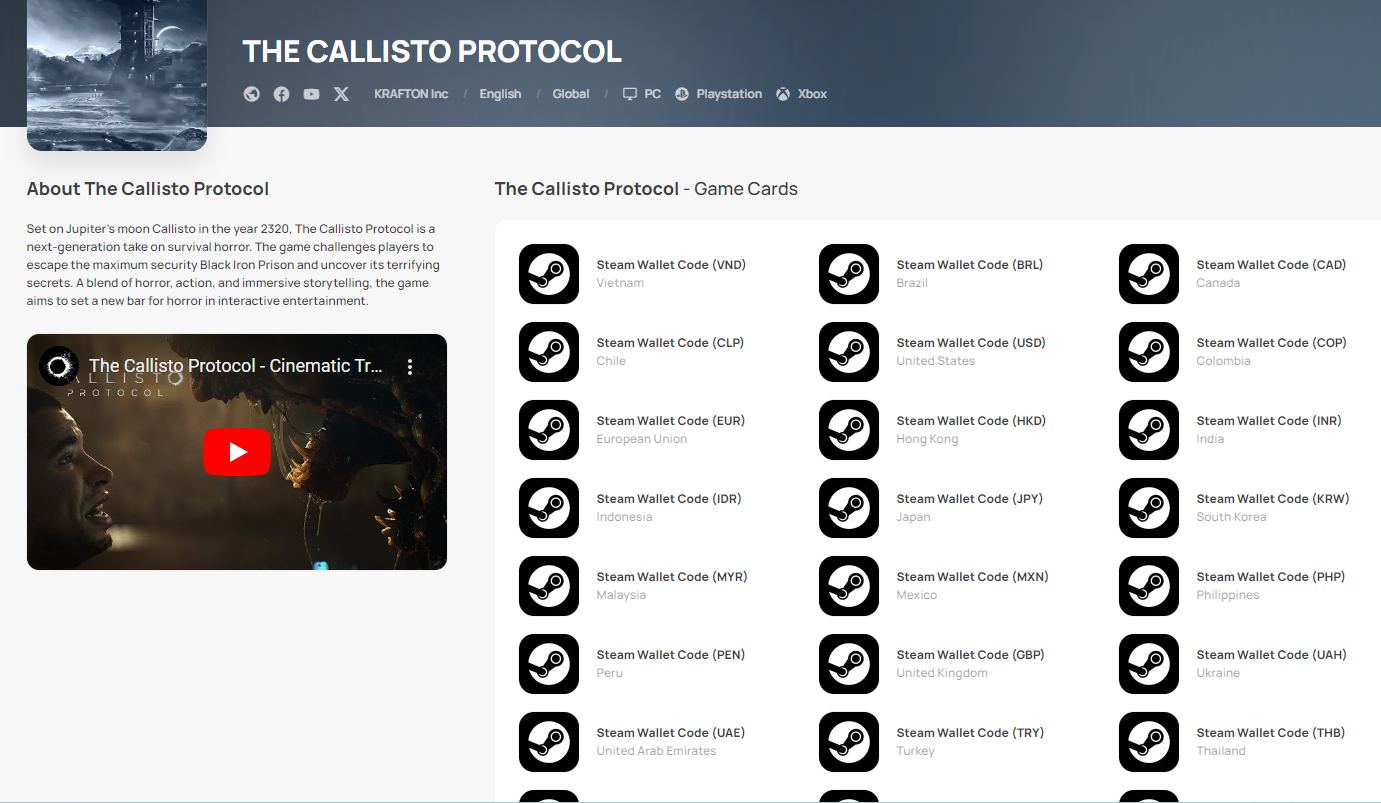Viewport: 1381px width, 803px height.
Task: Play the Callisto Protocol cinematic trailer
Action: pyautogui.click(x=237, y=452)
